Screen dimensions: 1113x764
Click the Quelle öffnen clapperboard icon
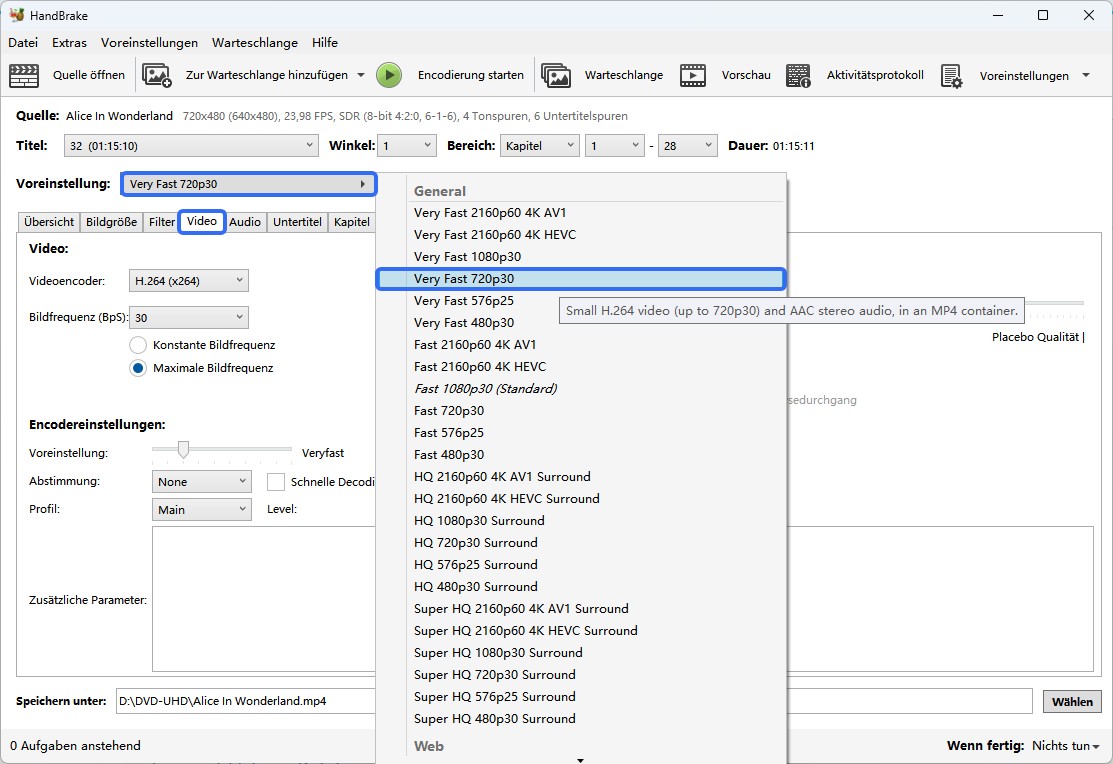coord(24,75)
